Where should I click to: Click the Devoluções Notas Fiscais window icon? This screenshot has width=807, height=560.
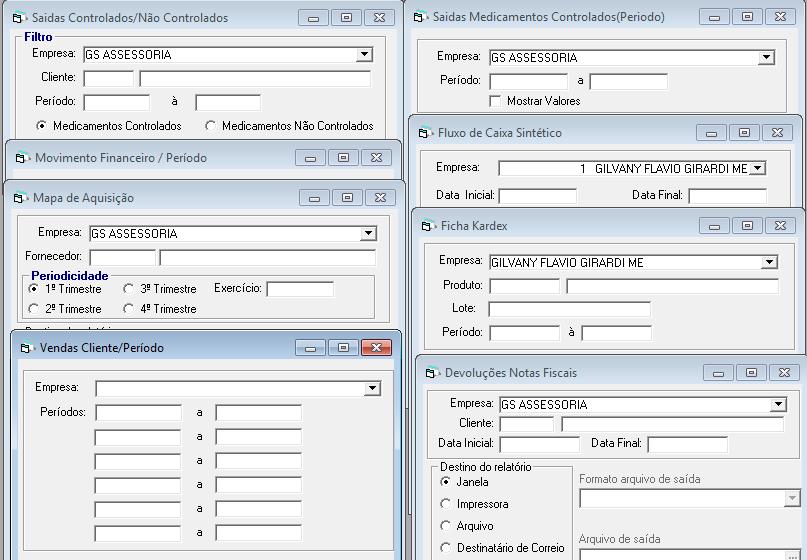tap(431, 373)
